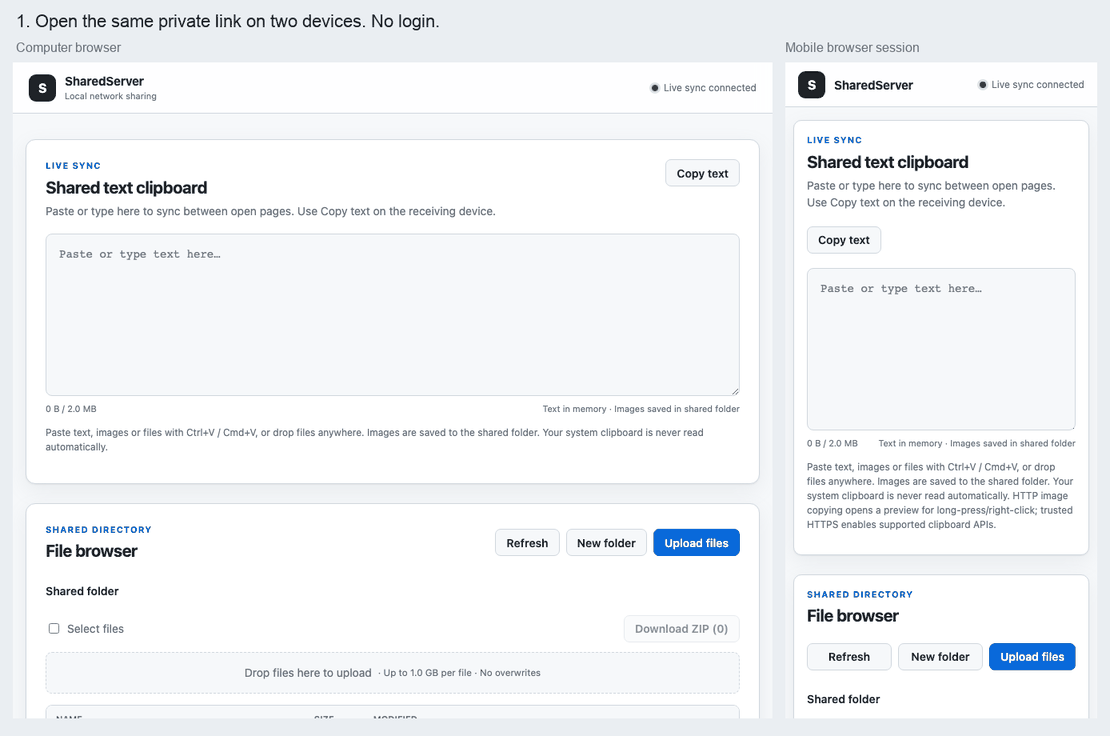Click Copy text button in computer browser
This screenshot has height=736, width=1110.
coord(702,173)
